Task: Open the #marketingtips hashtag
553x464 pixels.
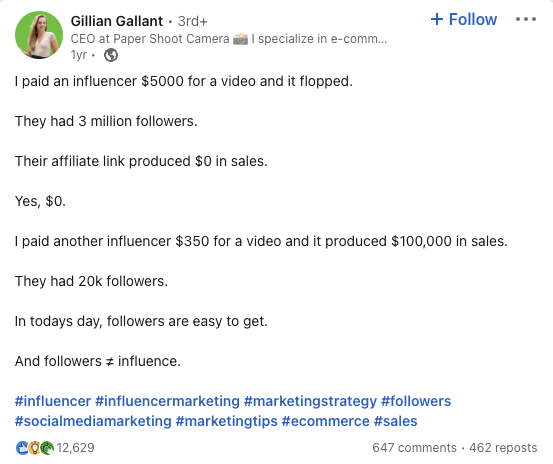Action: (226, 421)
